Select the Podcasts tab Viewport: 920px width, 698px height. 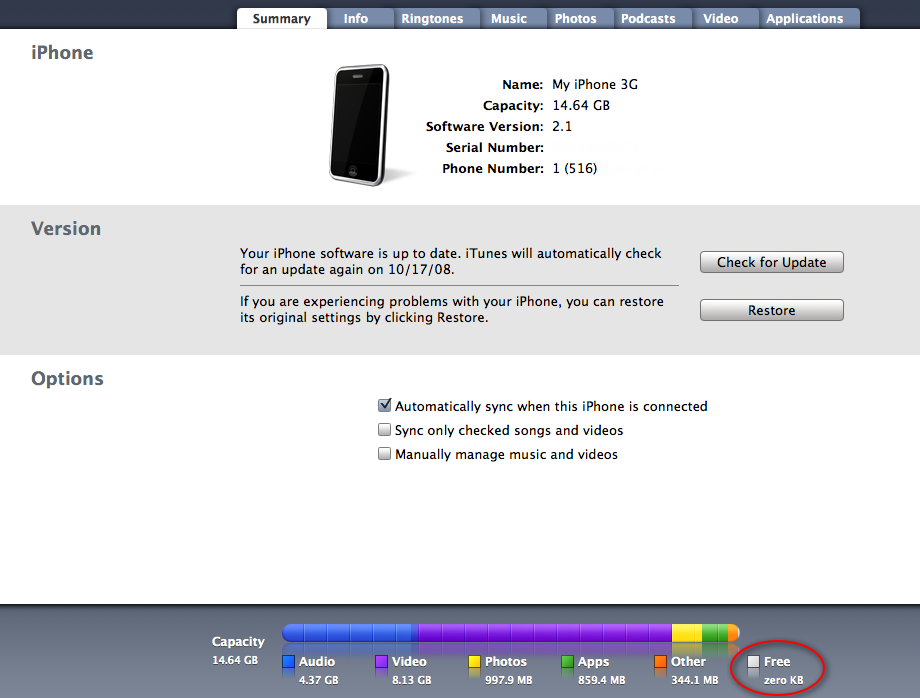(648, 18)
